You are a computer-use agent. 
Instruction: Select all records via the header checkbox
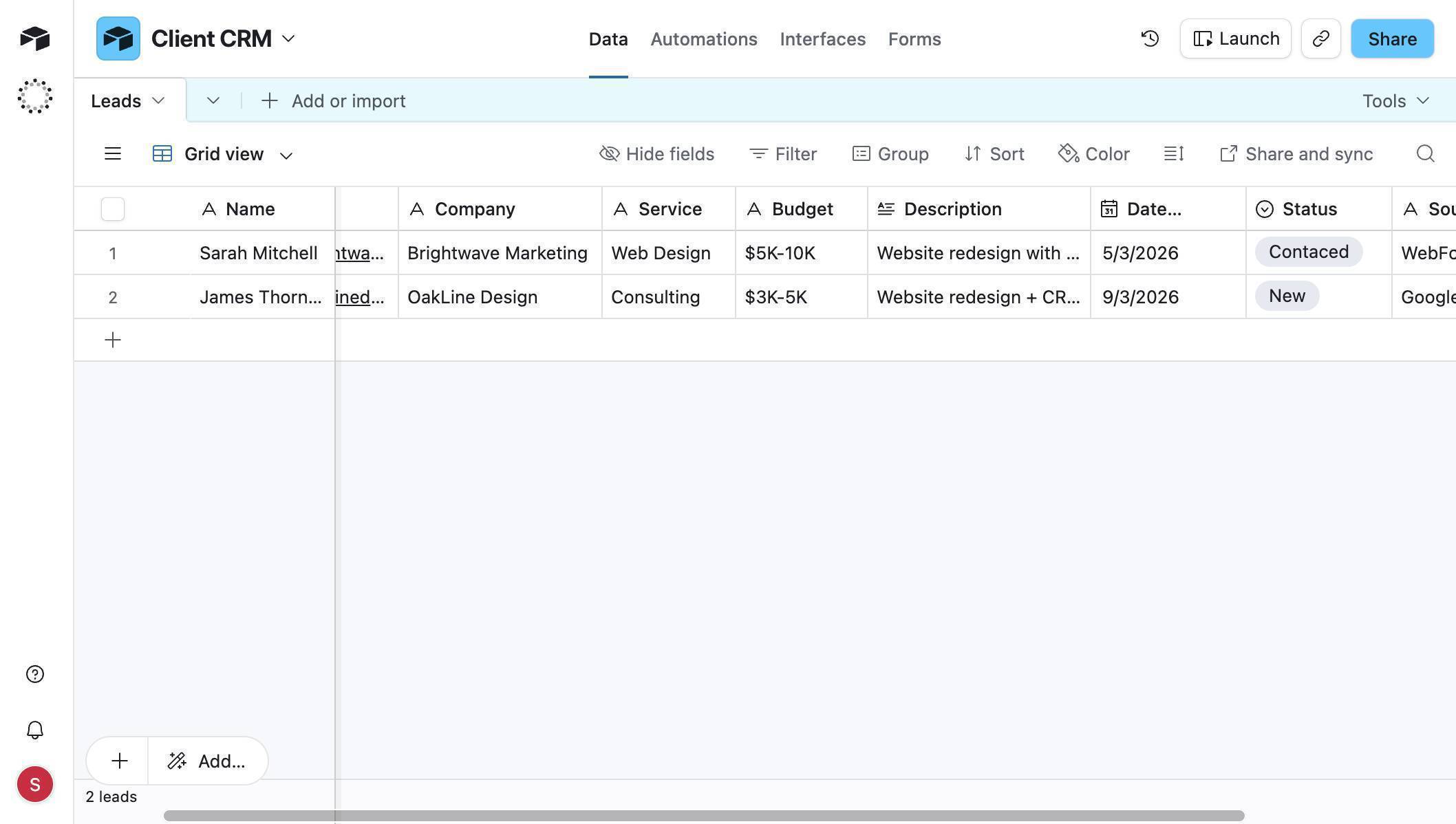coord(113,208)
